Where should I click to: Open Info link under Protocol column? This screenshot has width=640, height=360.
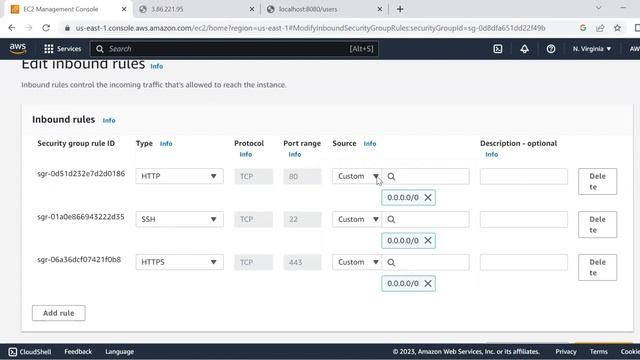tap(246, 154)
